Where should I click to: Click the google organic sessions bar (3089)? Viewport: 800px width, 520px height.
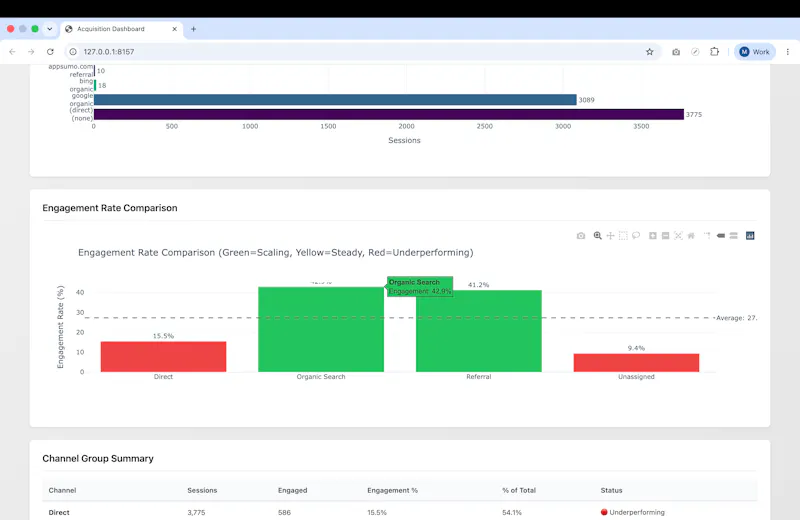coord(335,100)
